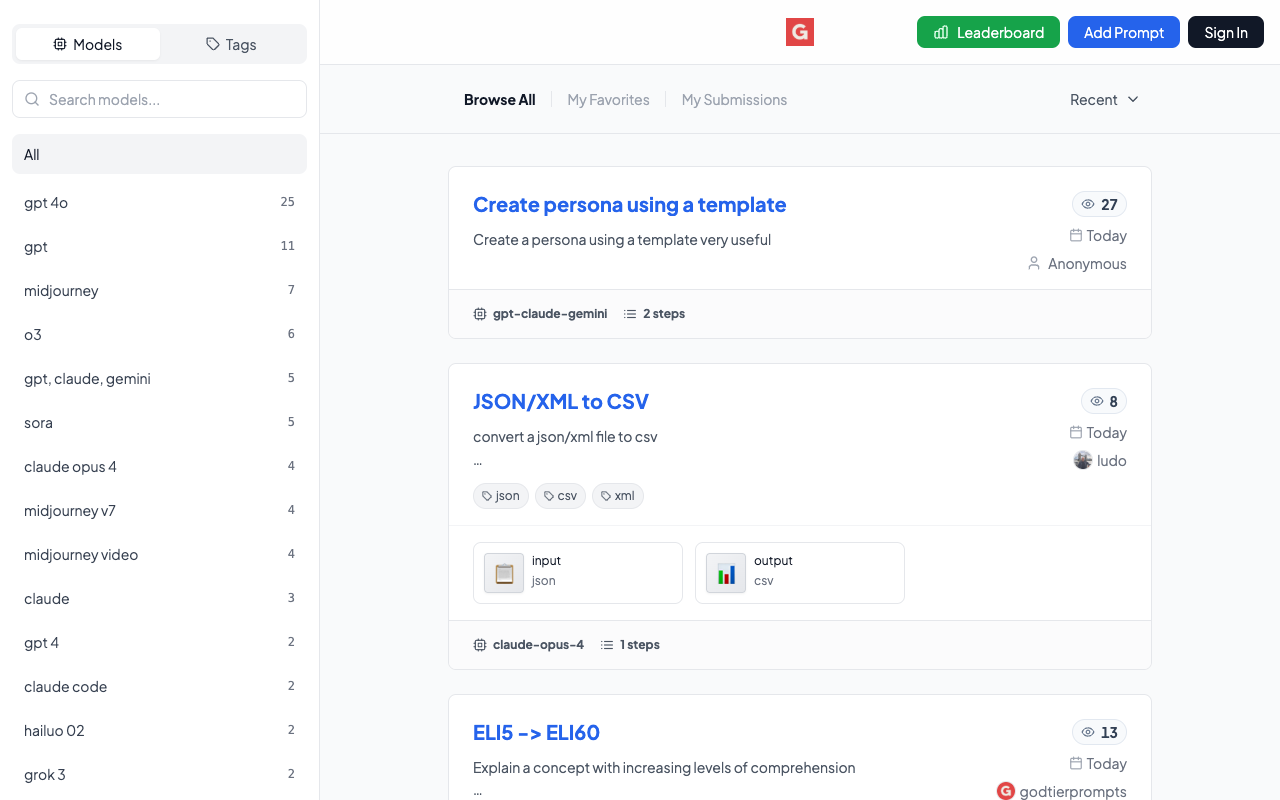The image size is (1280, 800).
Task: Expand the truncated JSON/XML to CSV description
Action: click(x=478, y=461)
